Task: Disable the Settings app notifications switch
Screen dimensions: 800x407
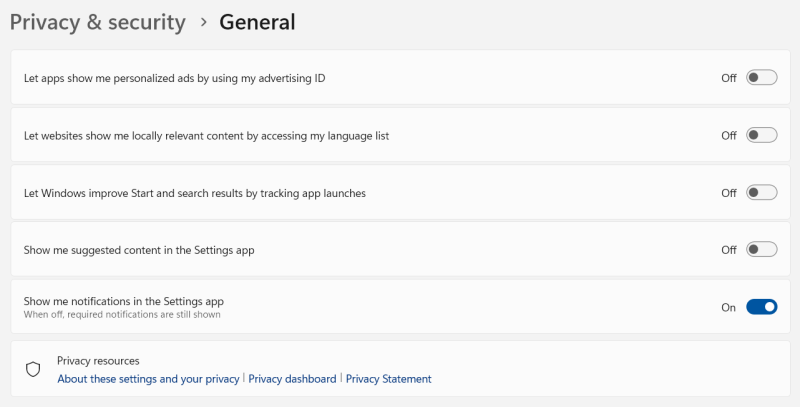Action: [761, 307]
